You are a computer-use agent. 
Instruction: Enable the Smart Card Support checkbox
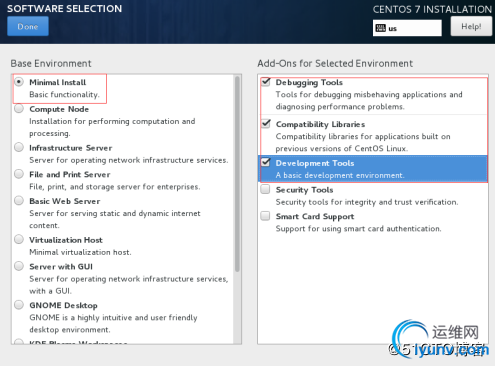click(265, 216)
